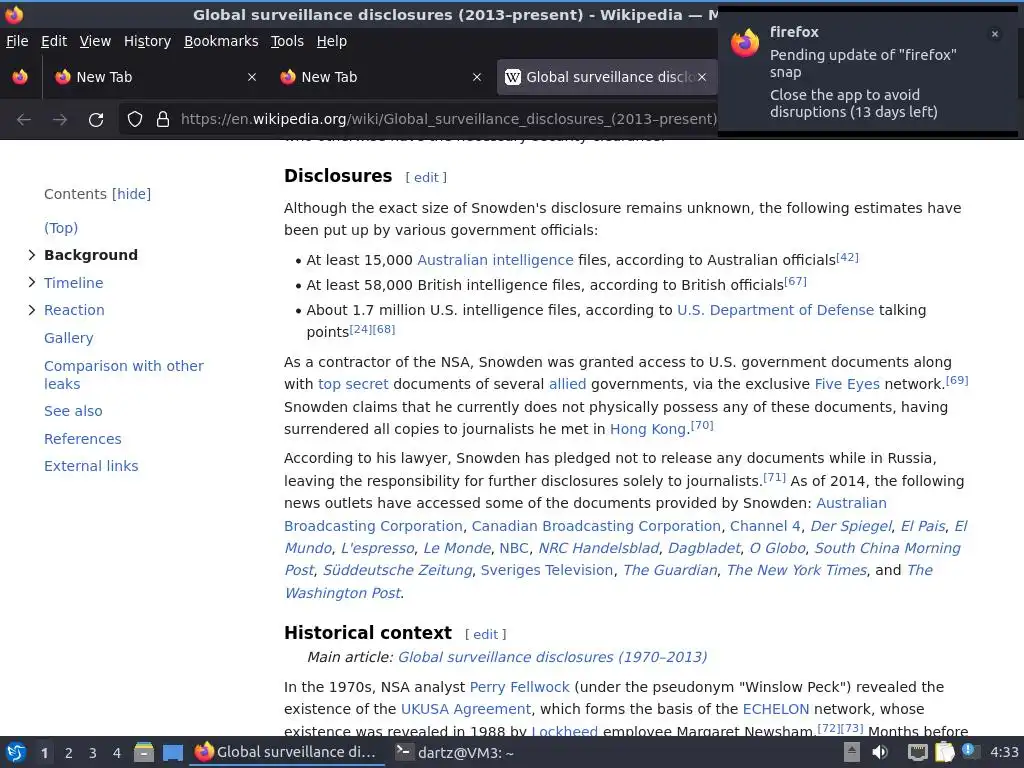Image resolution: width=1024 pixels, height=768 pixels.
Task: Focus the dartz@VM3 terminal in the taskbar
Action: coord(455,753)
